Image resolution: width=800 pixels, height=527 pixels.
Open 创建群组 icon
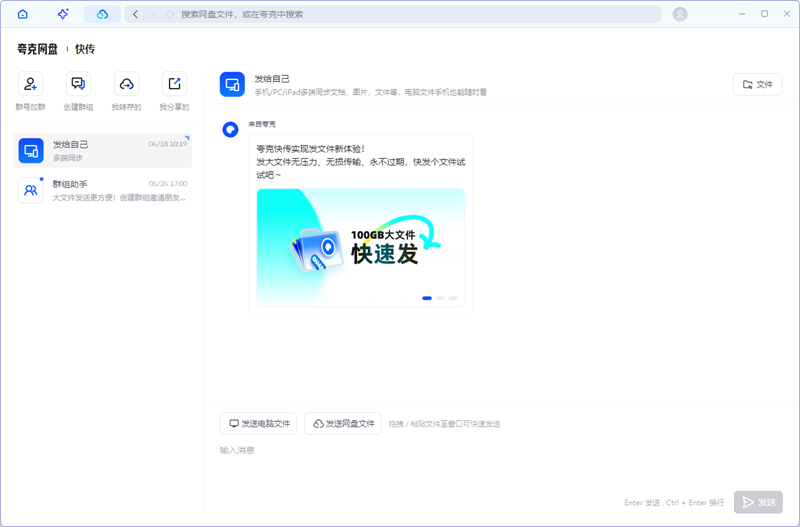pyautogui.click(x=78, y=84)
